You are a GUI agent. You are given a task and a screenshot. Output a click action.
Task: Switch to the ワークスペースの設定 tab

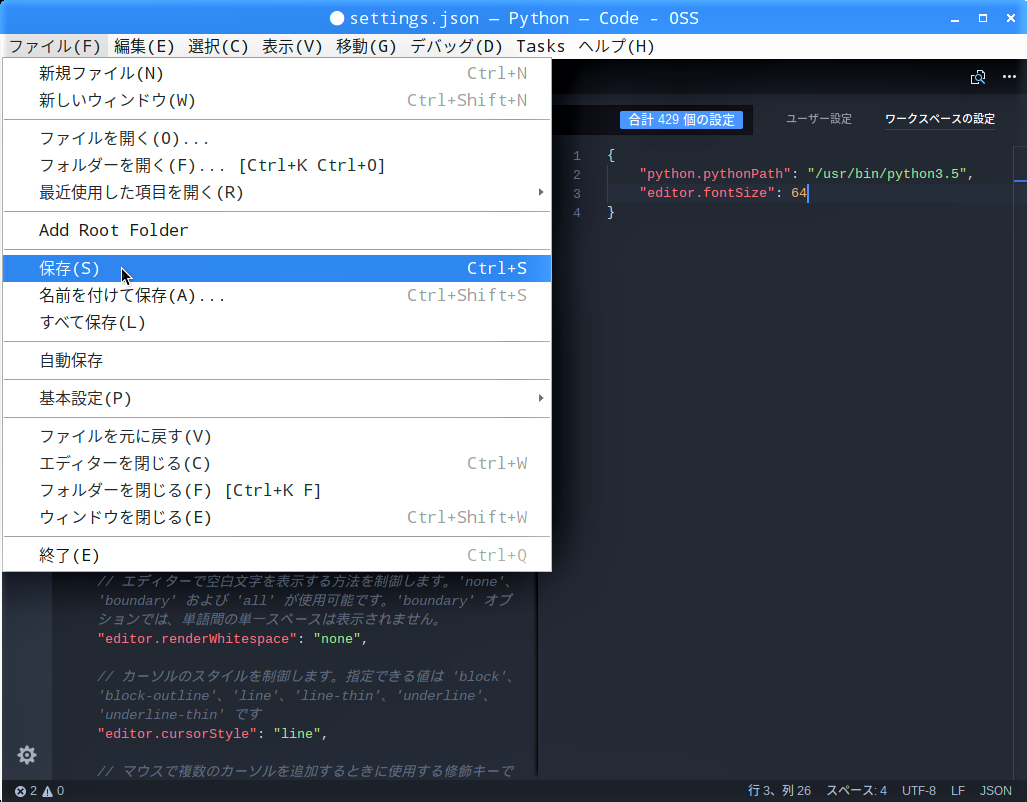pos(940,119)
